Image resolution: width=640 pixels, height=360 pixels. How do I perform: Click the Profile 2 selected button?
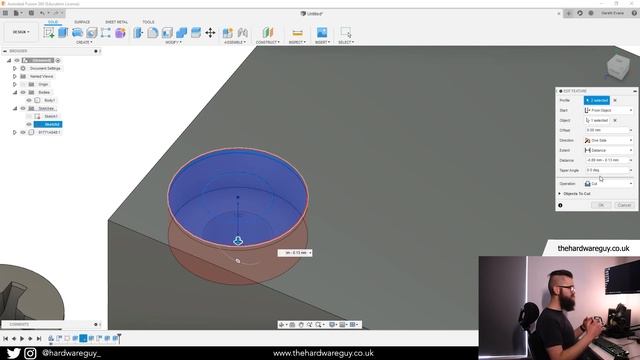(597, 100)
